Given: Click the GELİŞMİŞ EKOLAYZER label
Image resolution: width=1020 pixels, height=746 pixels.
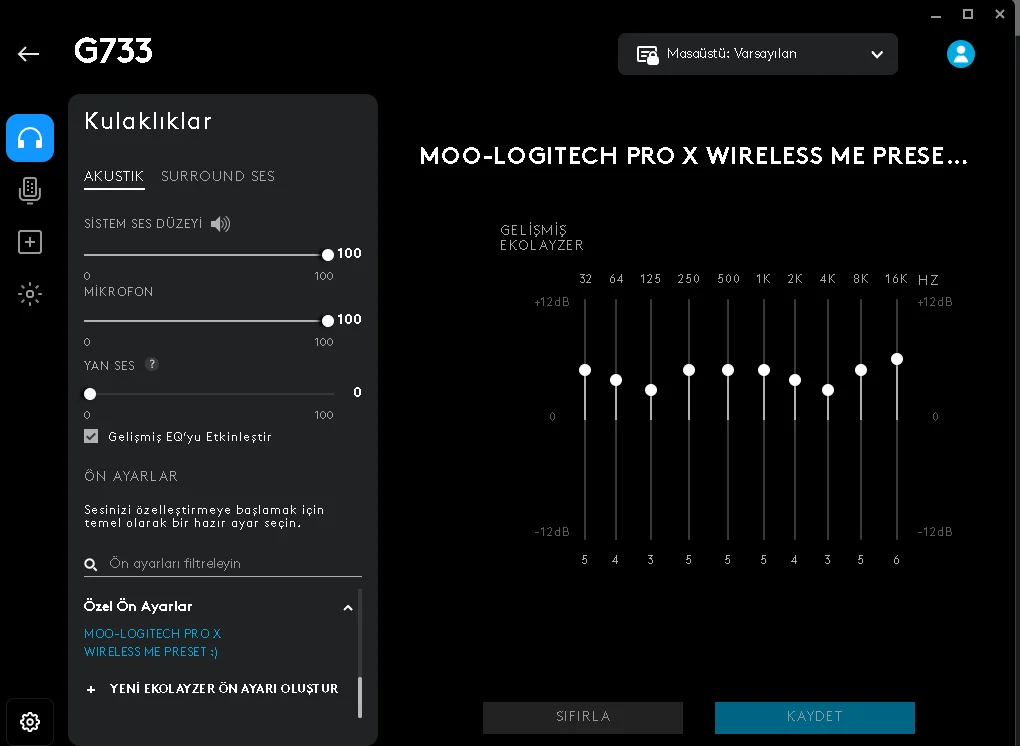Looking at the screenshot, I should coord(542,237).
